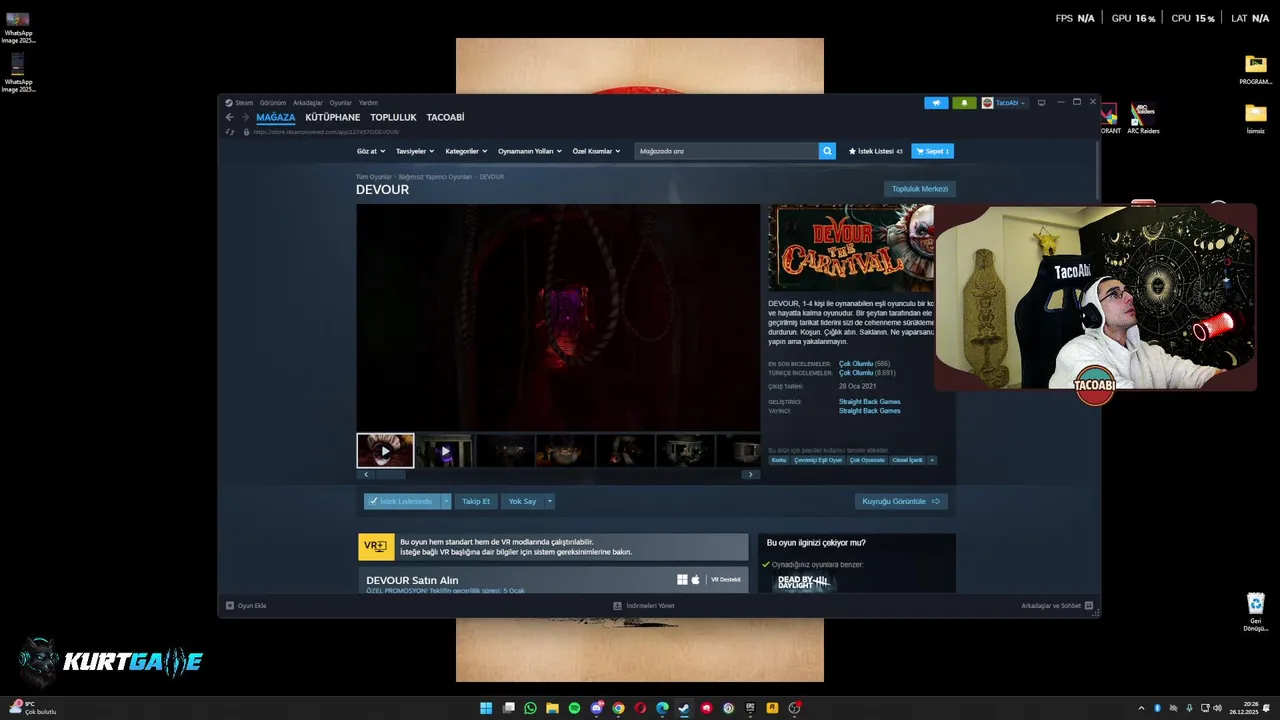Select the second trailer video thumbnail
Screen dimensions: 1280x720
pyautogui.click(x=445, y=450)
